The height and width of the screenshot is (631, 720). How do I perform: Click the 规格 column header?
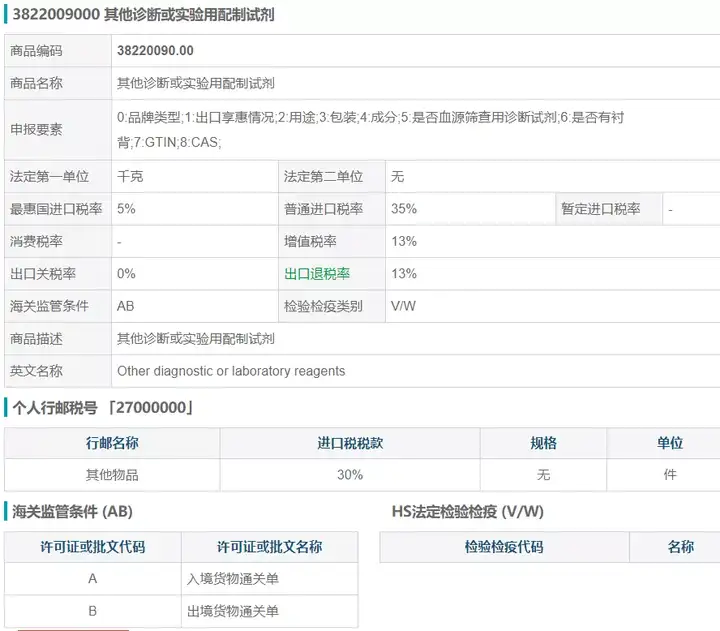point(543,443)
